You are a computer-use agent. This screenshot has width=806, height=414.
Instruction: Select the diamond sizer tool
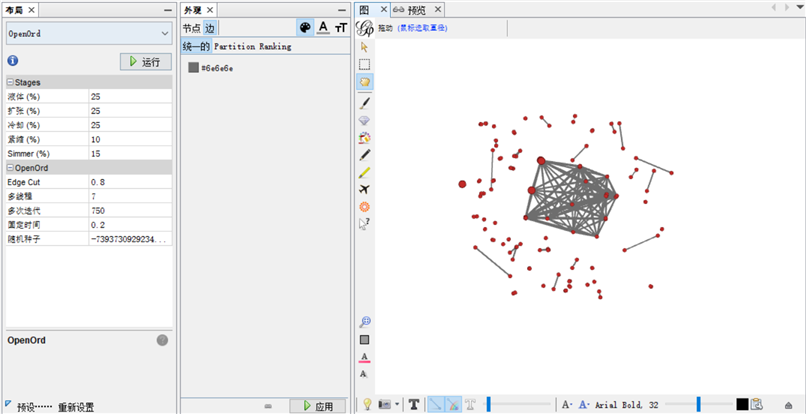click(364, 120)
